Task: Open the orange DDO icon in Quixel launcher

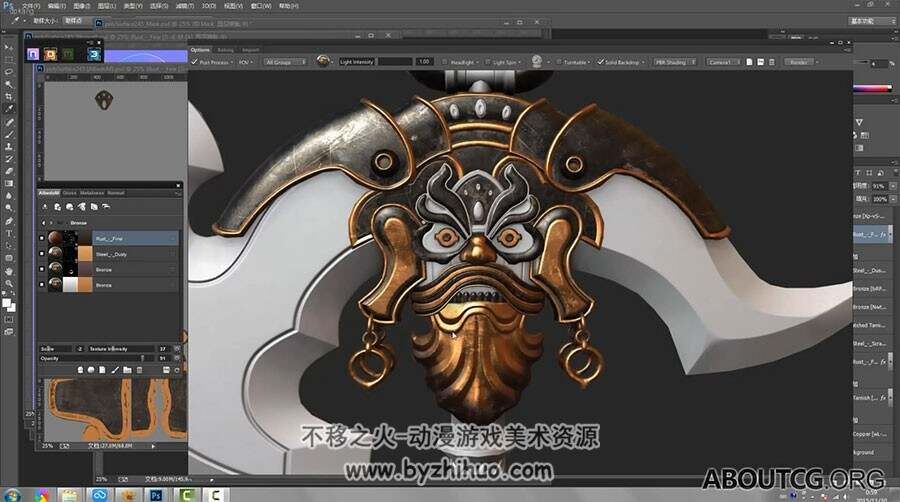Action: coord(51,54)
